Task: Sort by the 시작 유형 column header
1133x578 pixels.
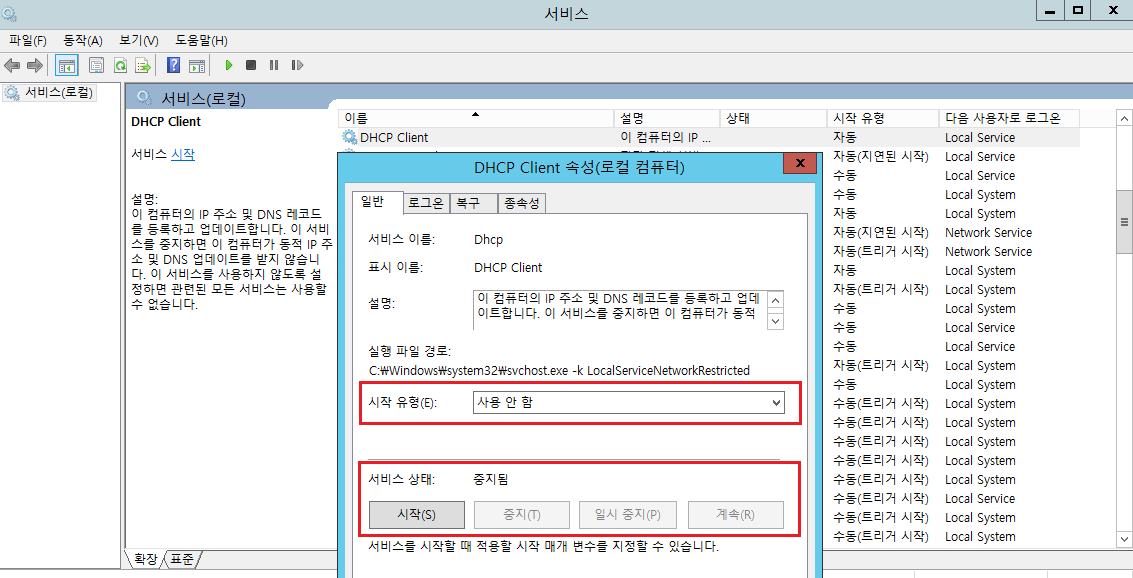Action: [x=884, y=118]
